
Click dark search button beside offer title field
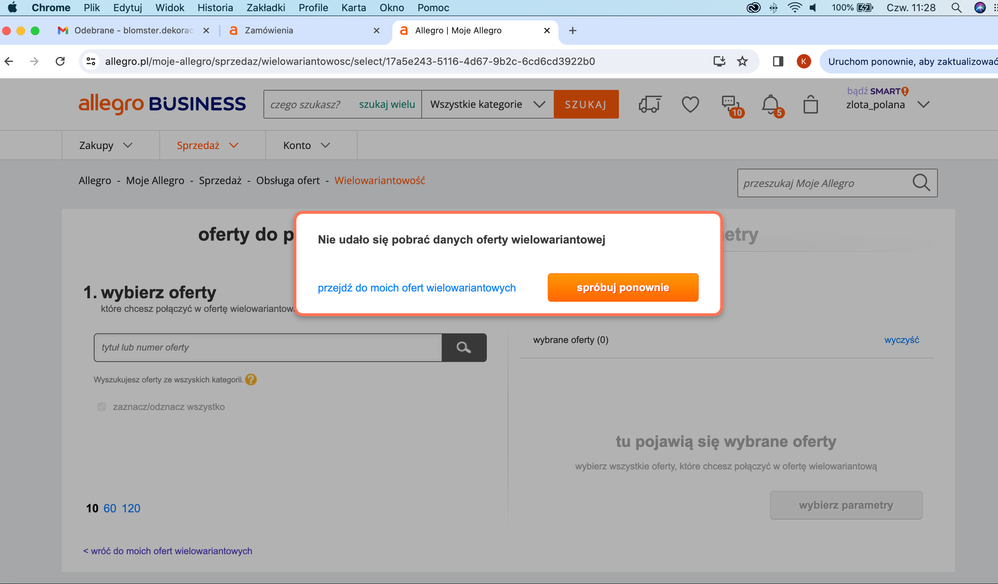pyautogui.click(x=464, y=347)
